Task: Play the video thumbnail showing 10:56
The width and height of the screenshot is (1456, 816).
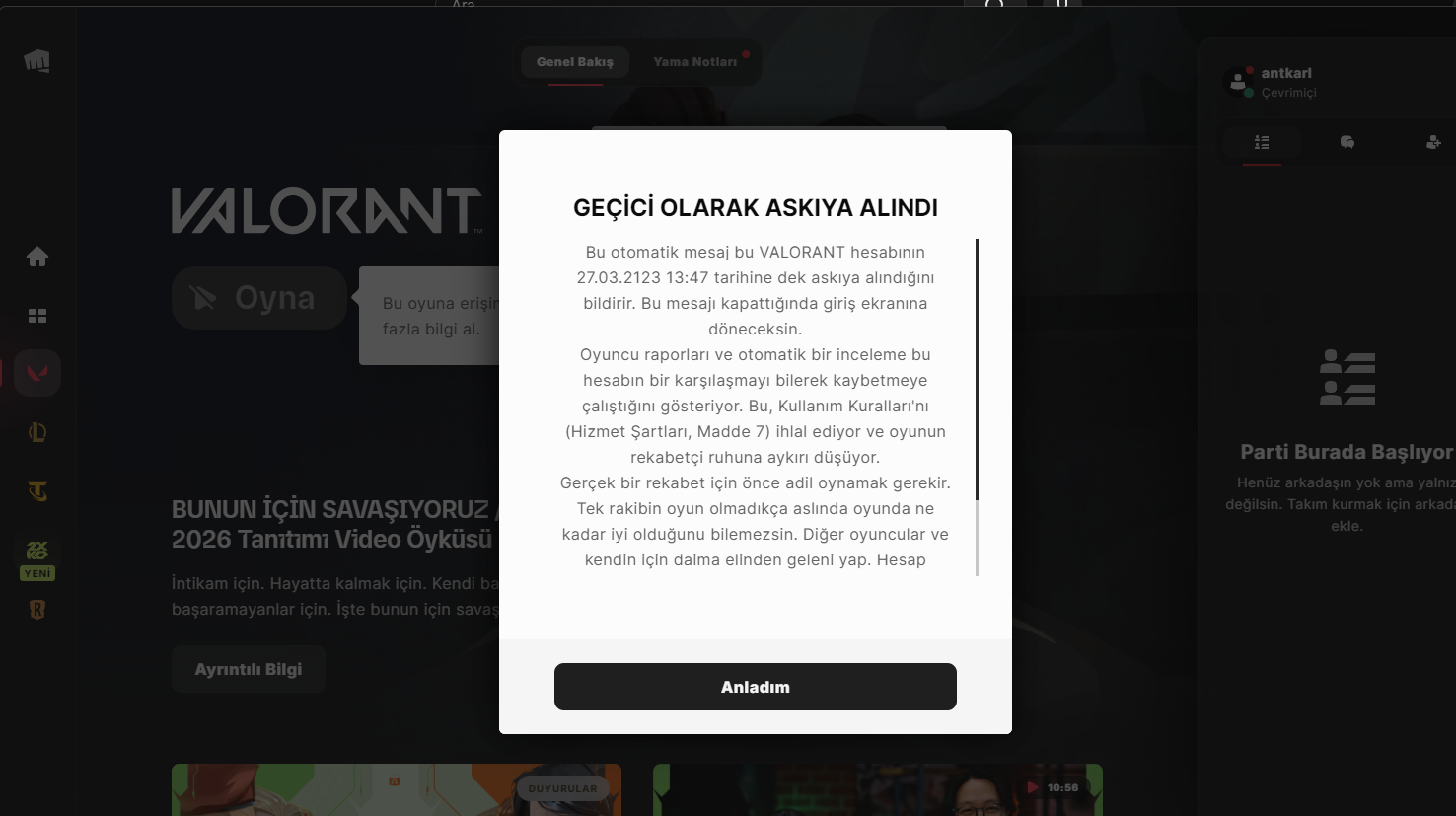Action: 878,789
